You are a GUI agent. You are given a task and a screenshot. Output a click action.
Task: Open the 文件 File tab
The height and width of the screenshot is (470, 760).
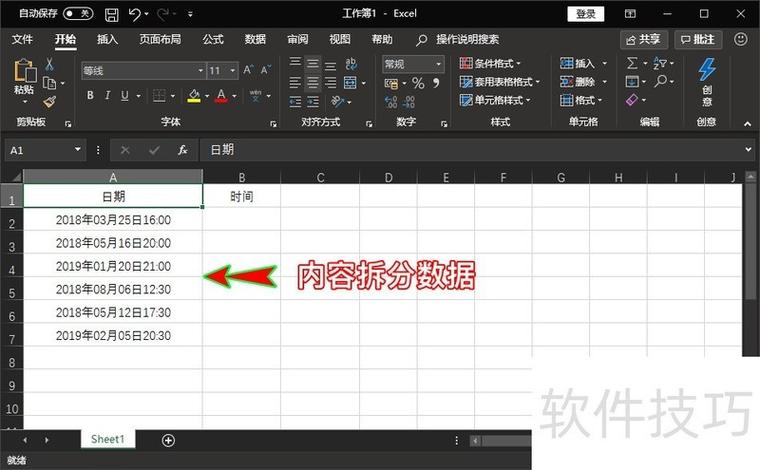[x=22, y=39]
